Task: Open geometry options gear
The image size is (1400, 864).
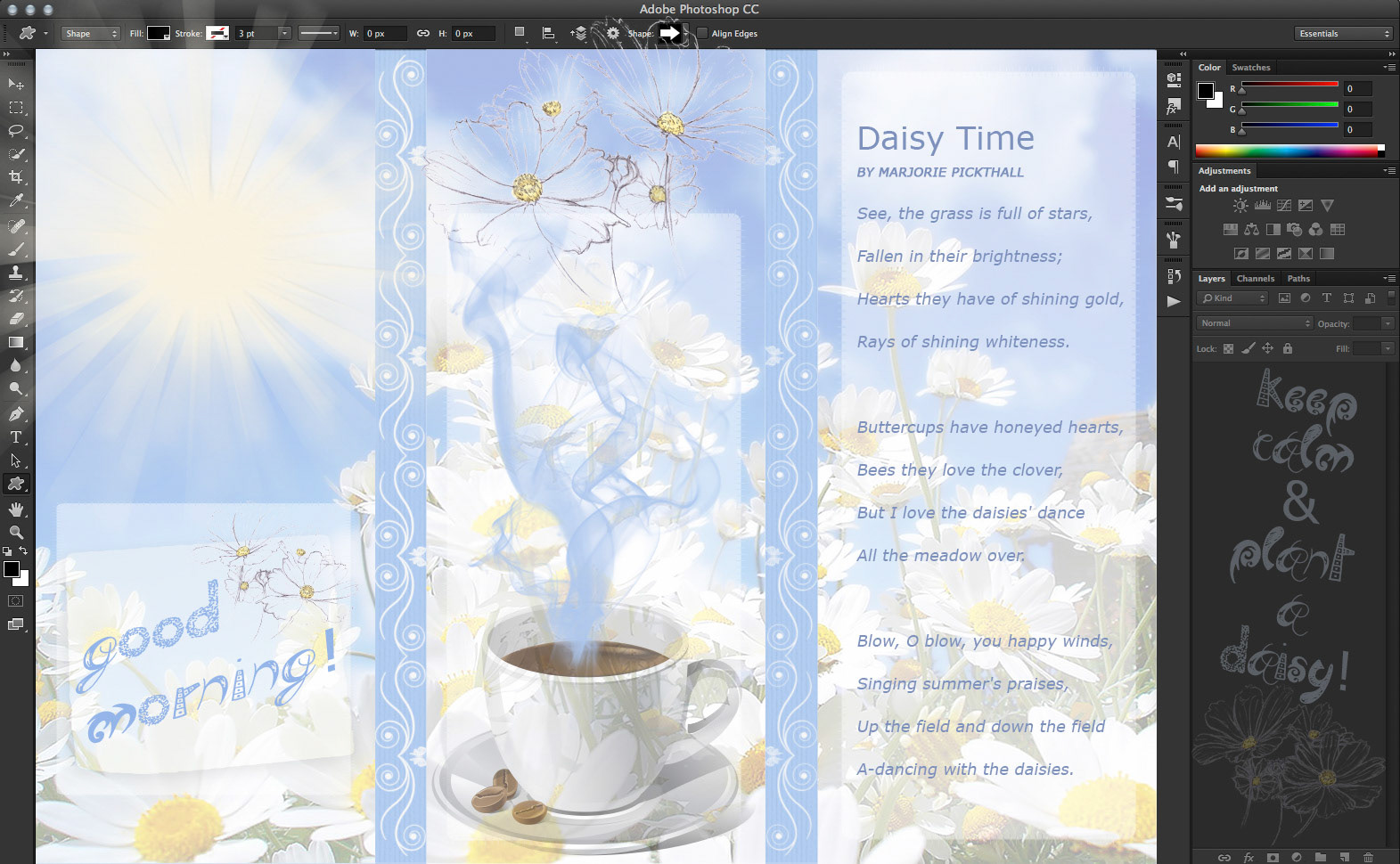Action: click(x=613, y=33)
